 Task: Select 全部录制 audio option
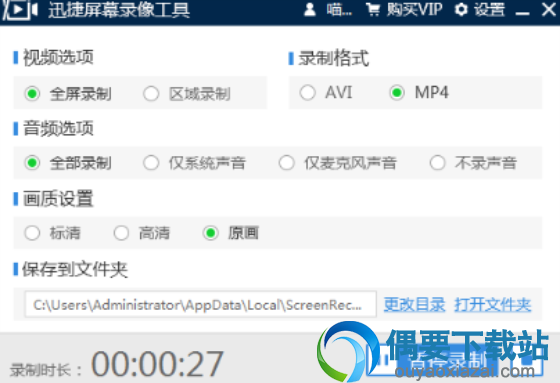(68, 163)
